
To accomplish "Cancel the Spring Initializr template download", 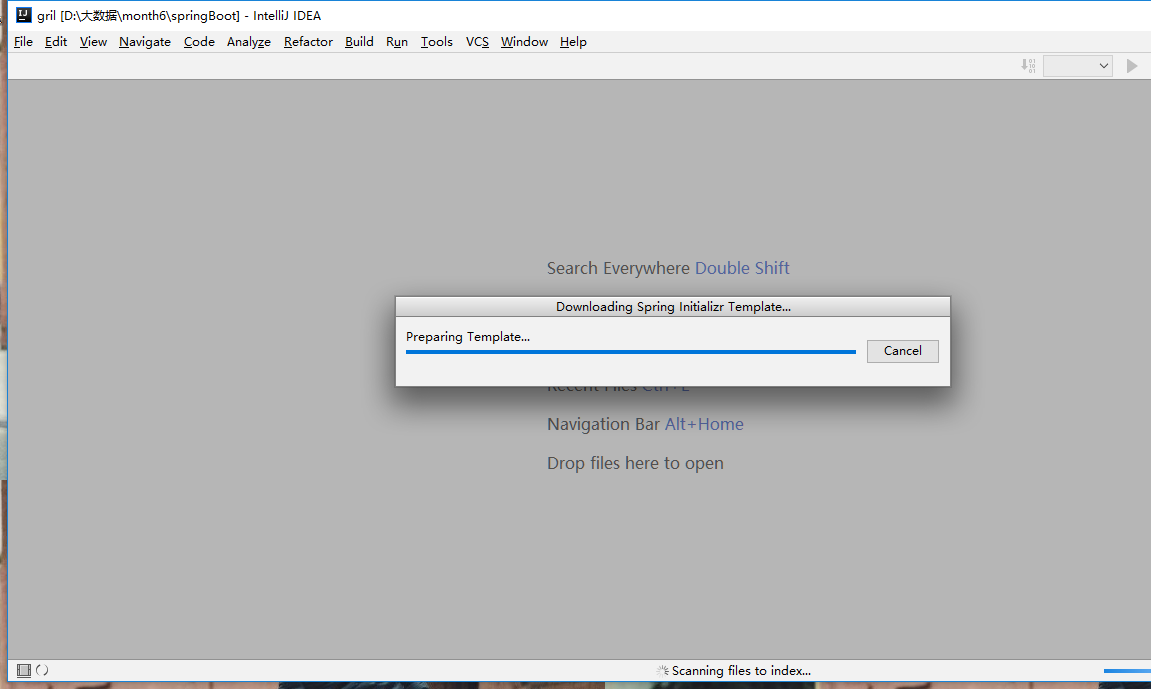I will (x=902, y=351).
